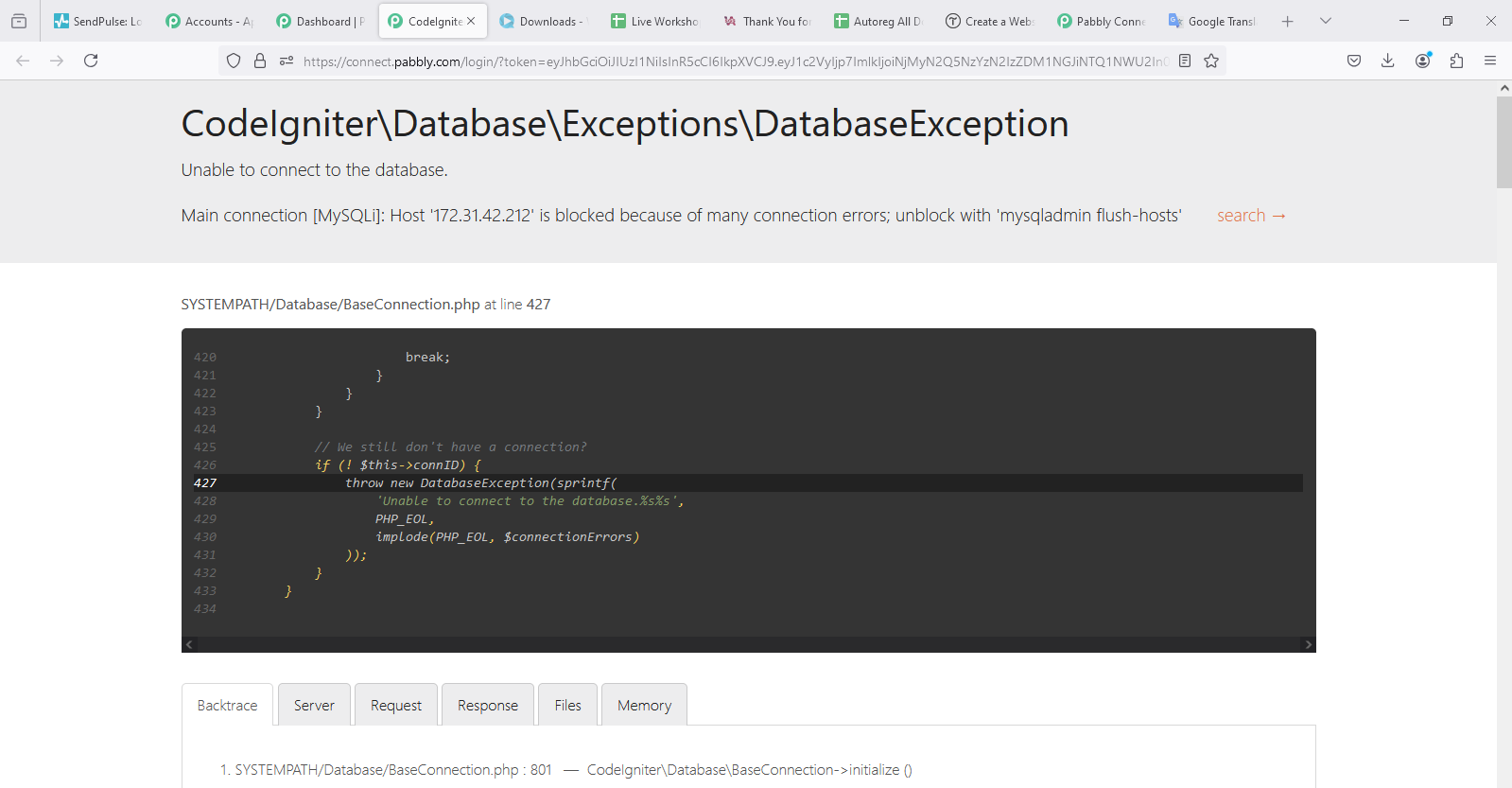Switch to Downloads tab
The height and width of the screenshot is (788, 1512).
point(544,21)
